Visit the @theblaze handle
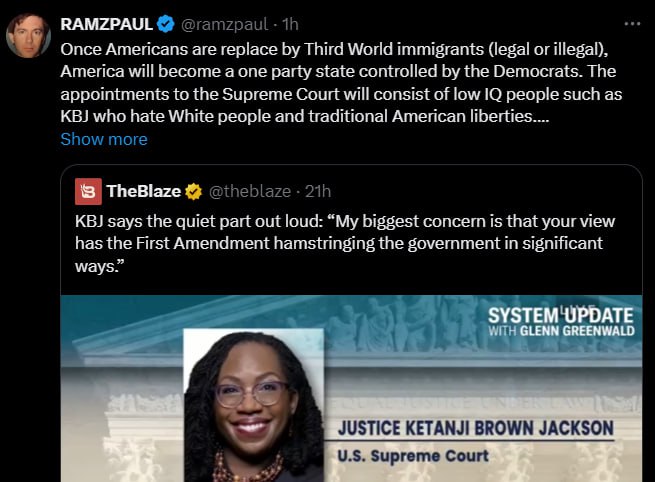 pos(250,191)
